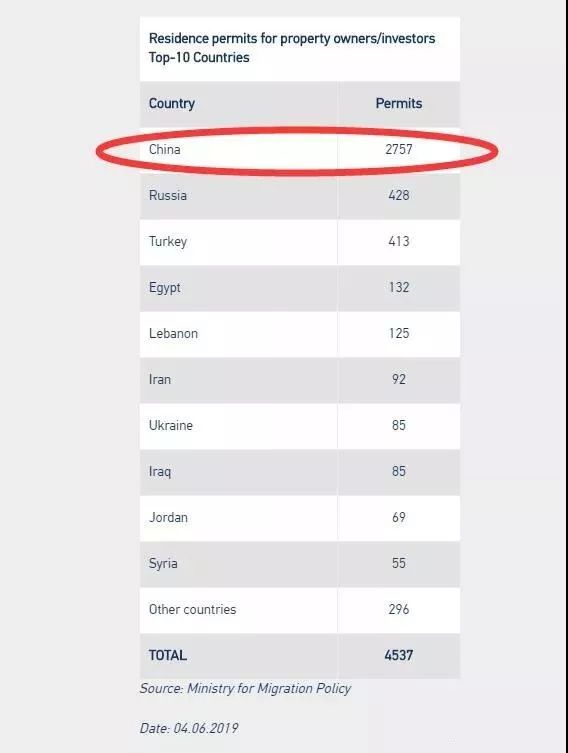The width and height of the screenshot is (568, 753).
Task: Click Russia's permit value 428
Action: pos(399,195)
